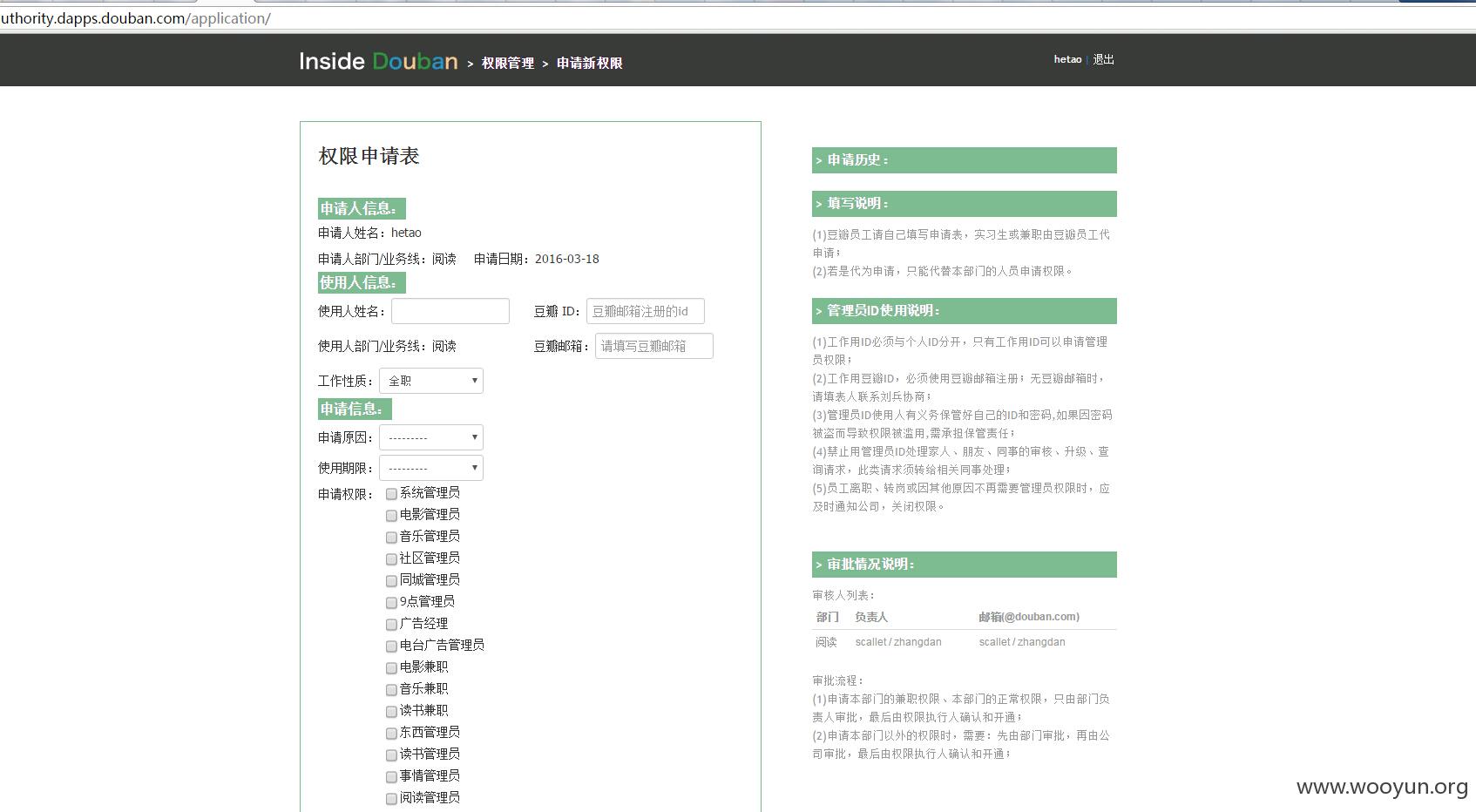The image size is (1476, 812).
Task: Check the 电影管理员 permission box
Action: [391, 516]
